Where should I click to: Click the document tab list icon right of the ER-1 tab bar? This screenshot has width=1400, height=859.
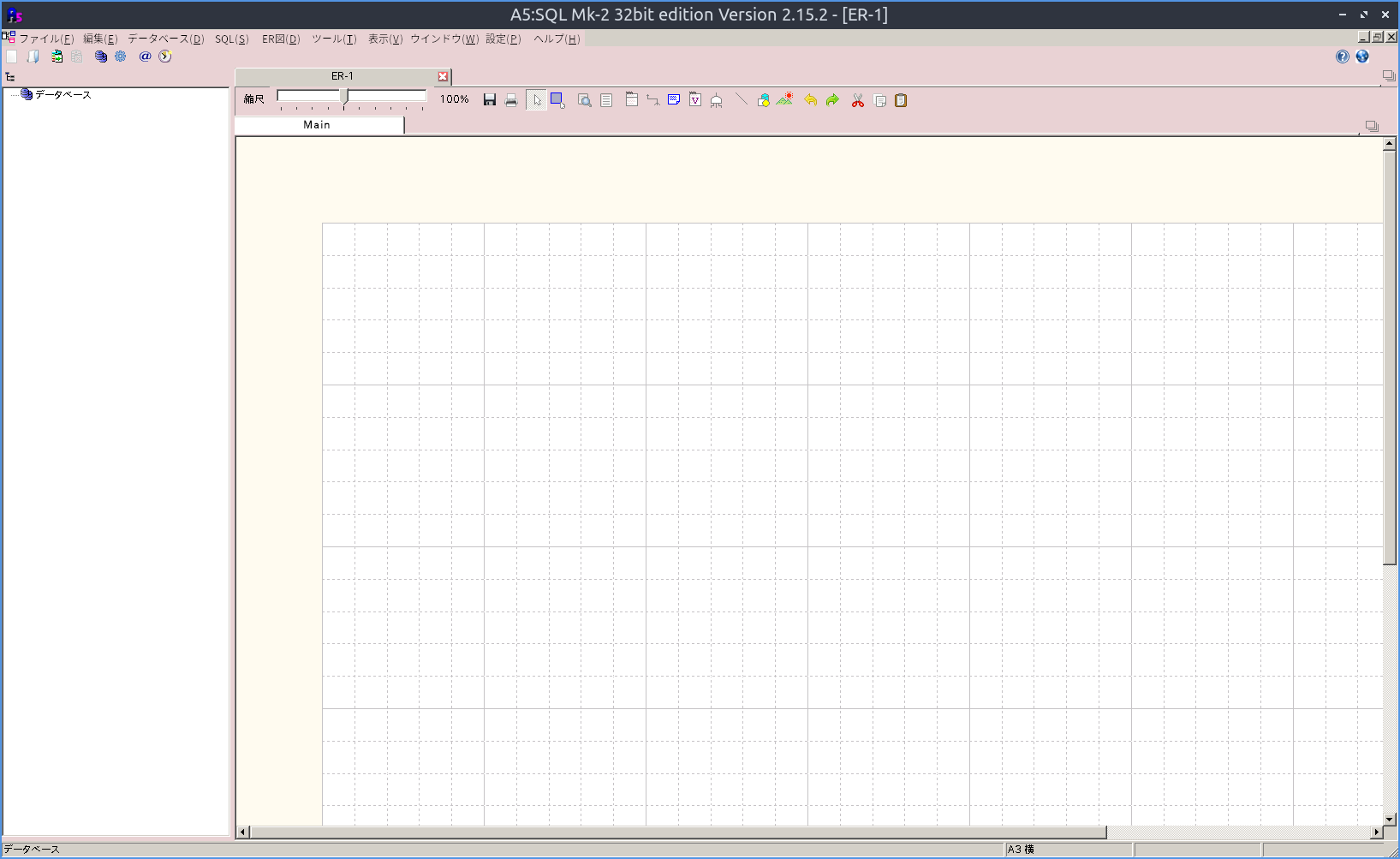coord(1389,76)
